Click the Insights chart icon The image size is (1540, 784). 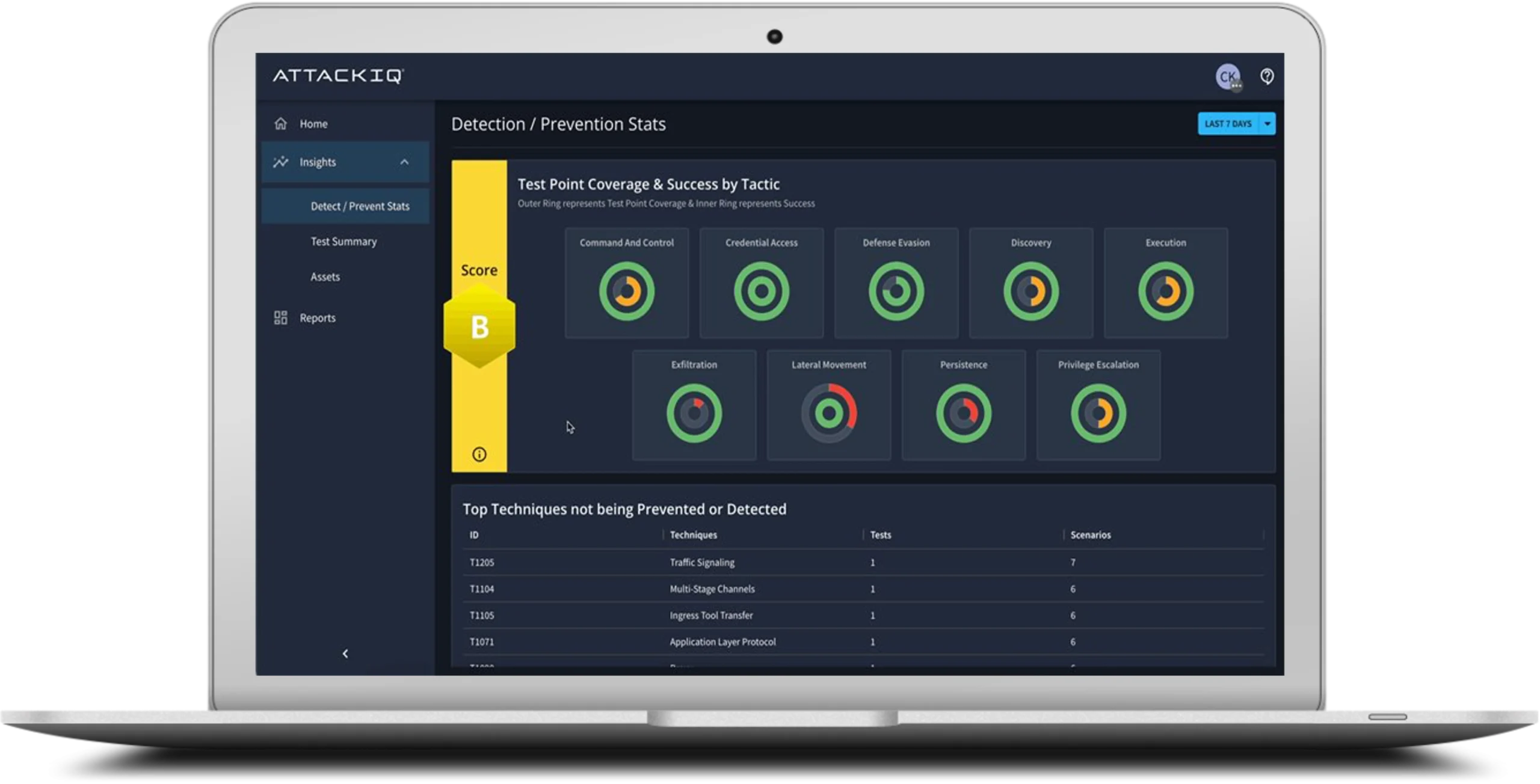coord(280,162)
